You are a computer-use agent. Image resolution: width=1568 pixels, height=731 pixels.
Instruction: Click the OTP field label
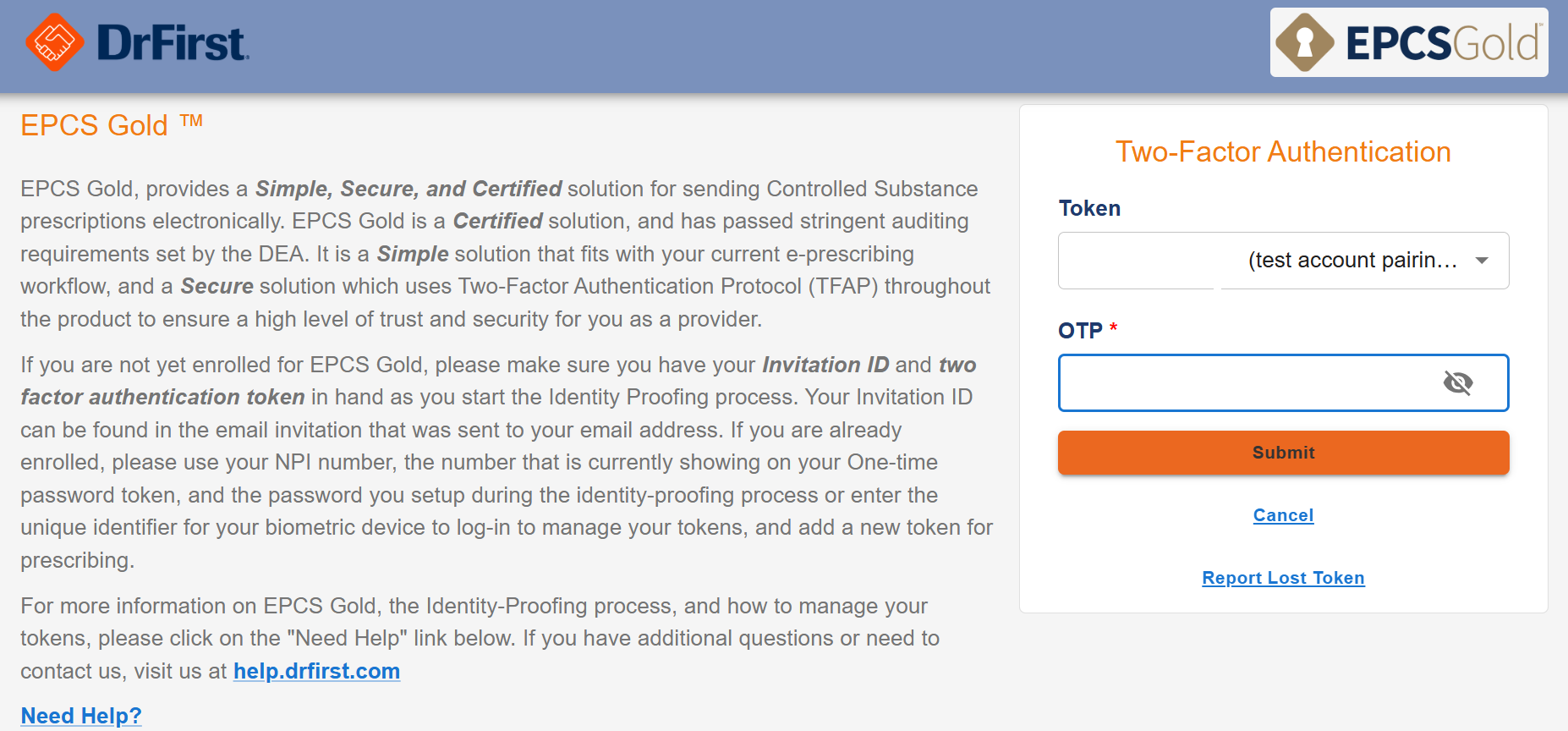pyautogui.click(x=1080, y=331)
